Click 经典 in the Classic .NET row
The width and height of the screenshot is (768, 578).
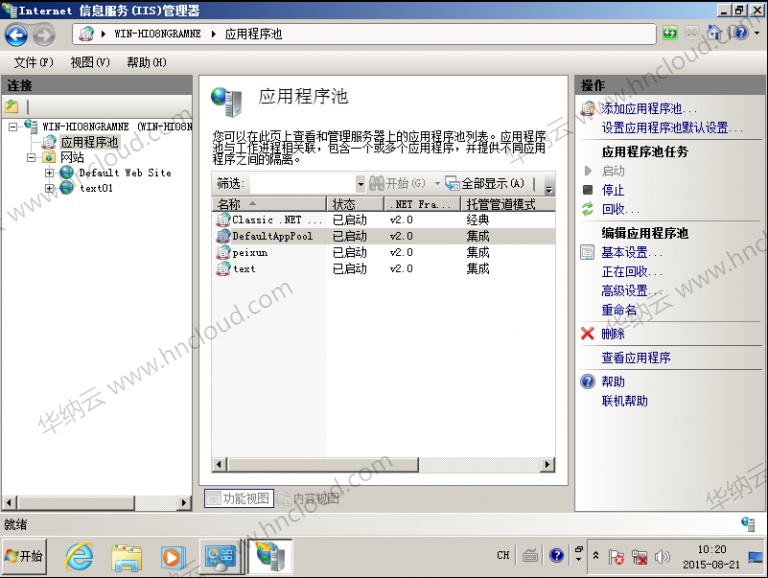pos(478,220)
